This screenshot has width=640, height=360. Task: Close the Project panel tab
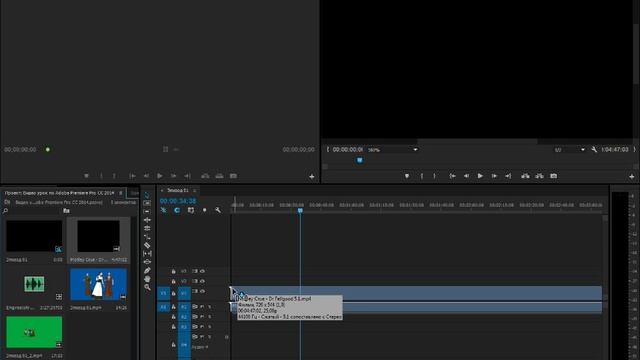[x=121, y=193]
